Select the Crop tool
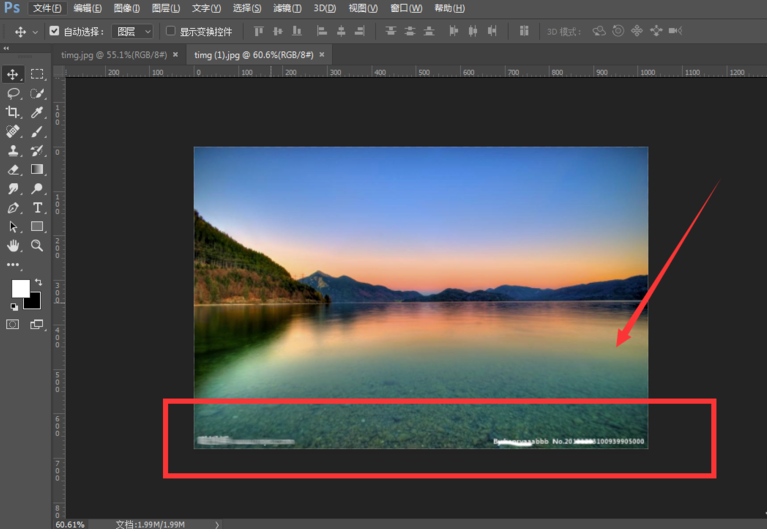 tap(13, 112)
